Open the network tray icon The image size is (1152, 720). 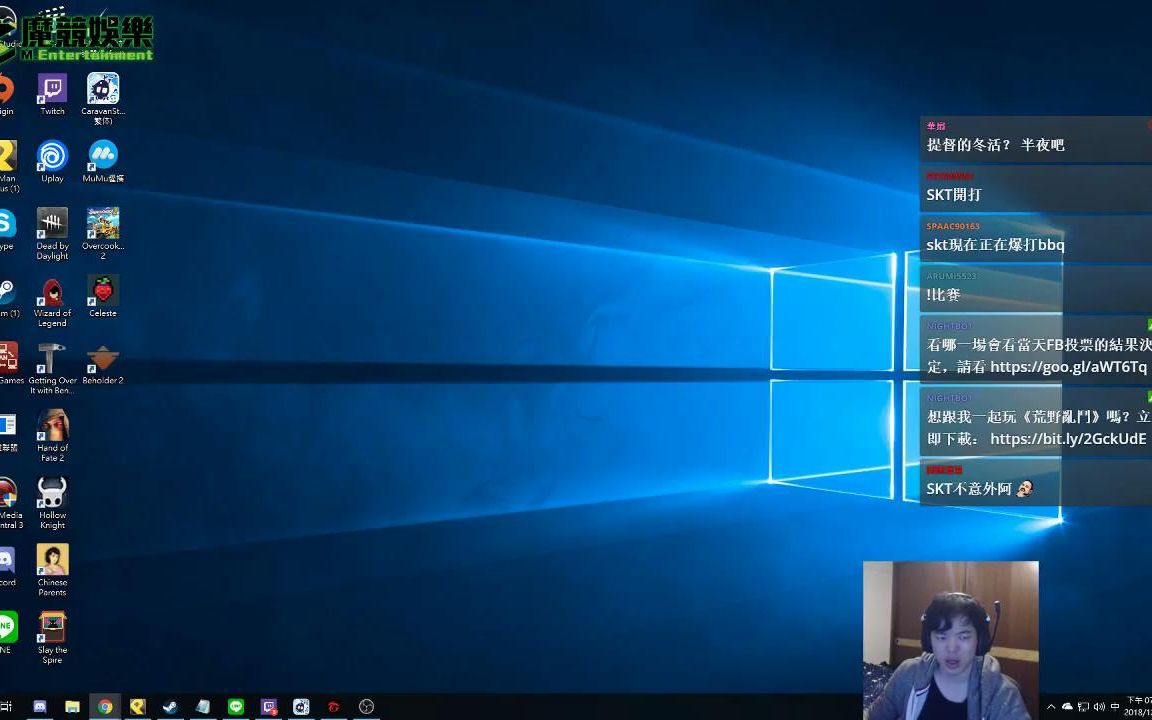pos(1084,707)
